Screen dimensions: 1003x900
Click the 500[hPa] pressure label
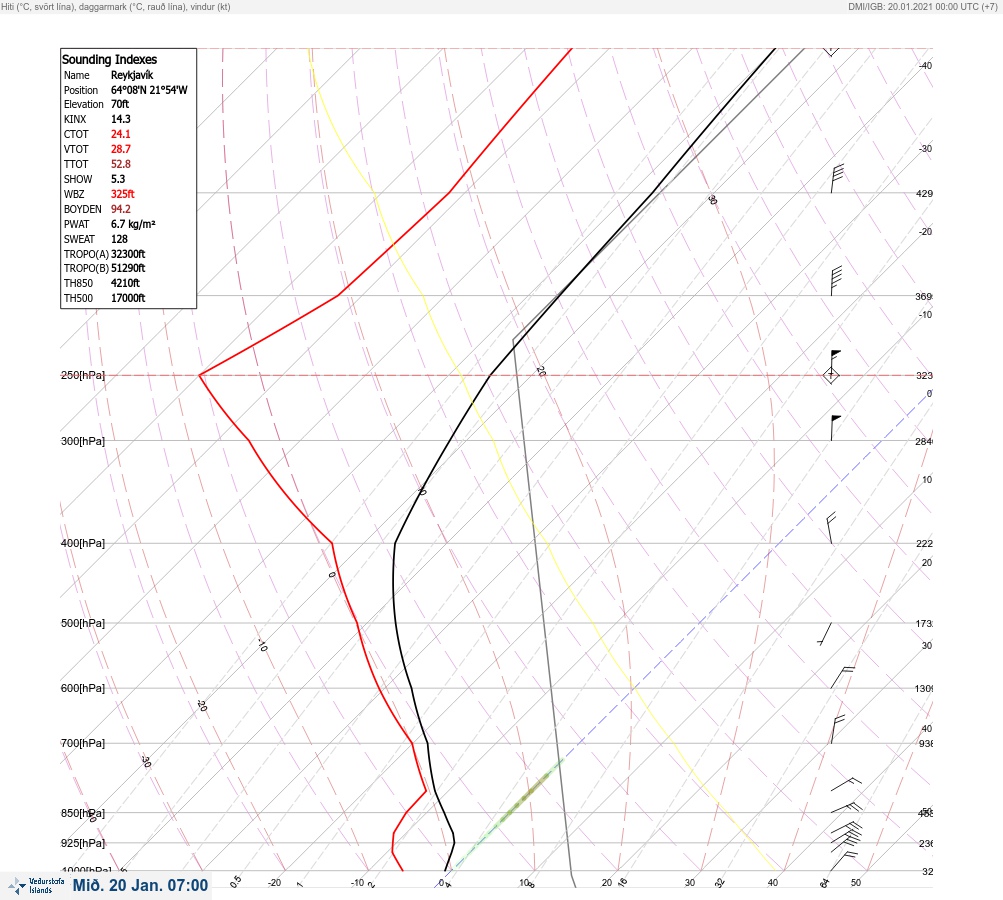(83, 623)
